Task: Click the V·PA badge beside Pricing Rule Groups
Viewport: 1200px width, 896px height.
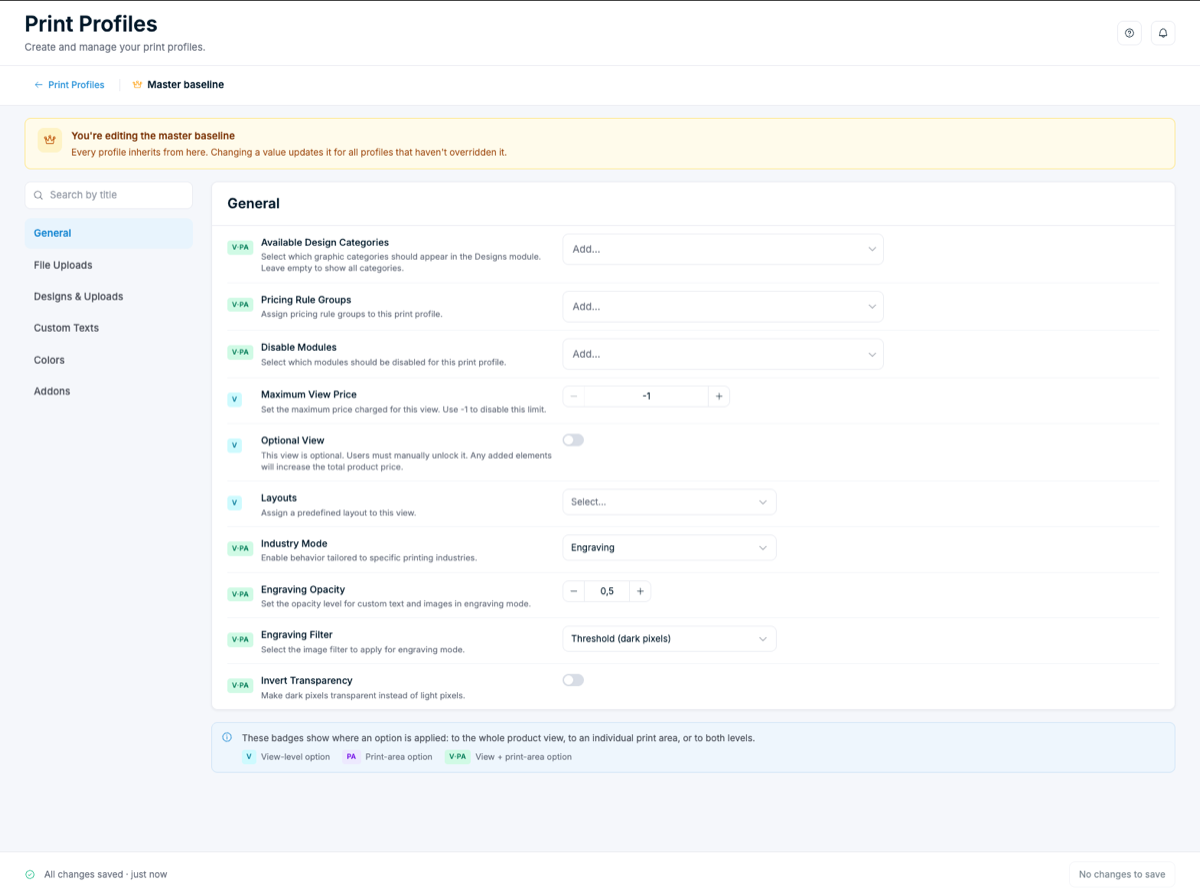Action: pyautogui.click(x=240, y=304)
